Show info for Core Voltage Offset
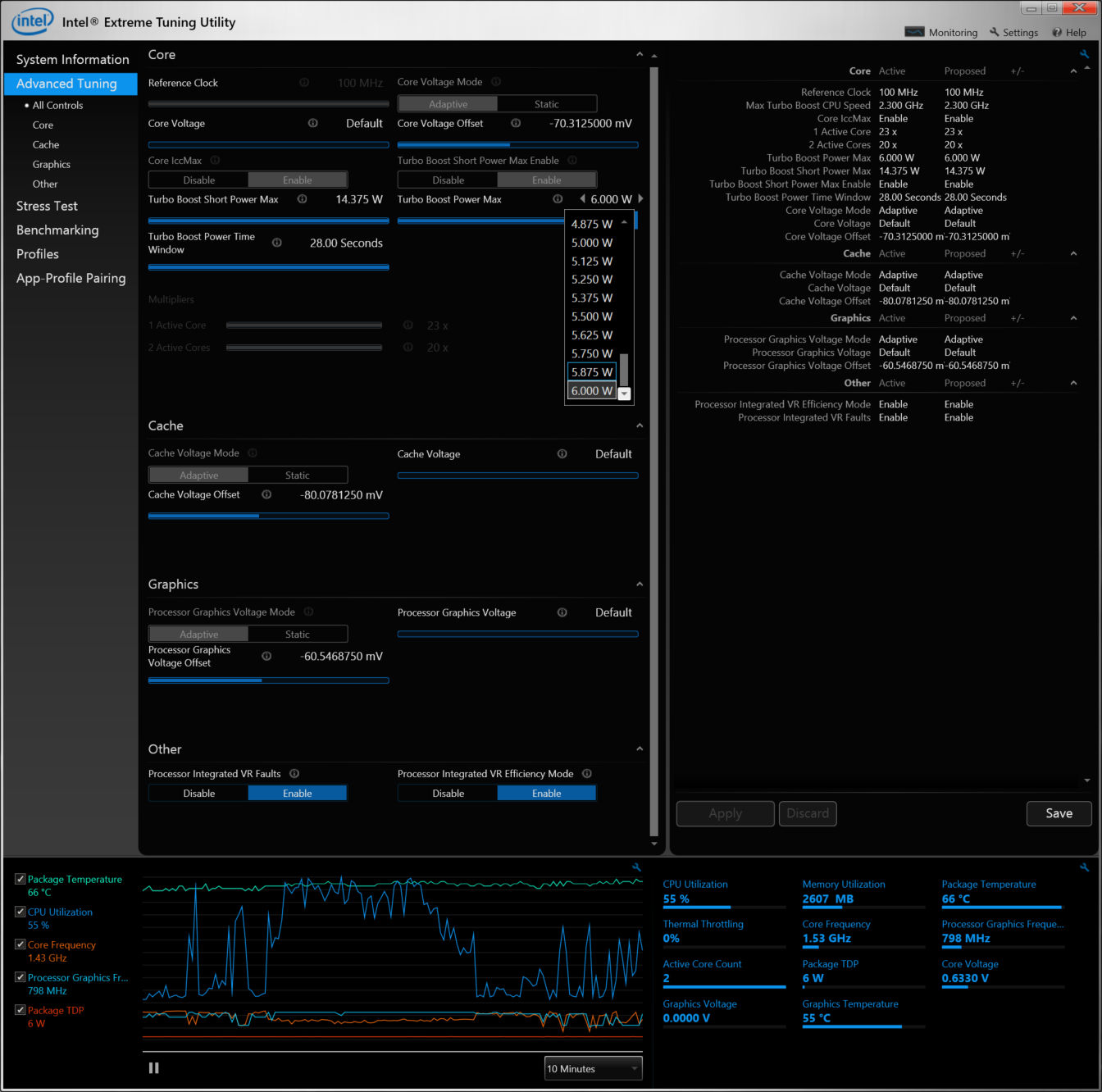 pyautogui.click(x=516, y=123)
